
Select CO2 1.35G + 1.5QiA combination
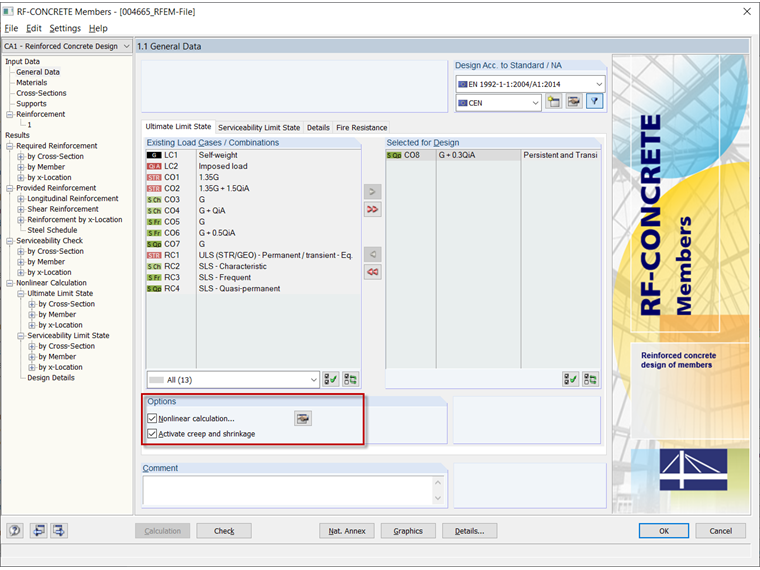(x=253, y=189)
